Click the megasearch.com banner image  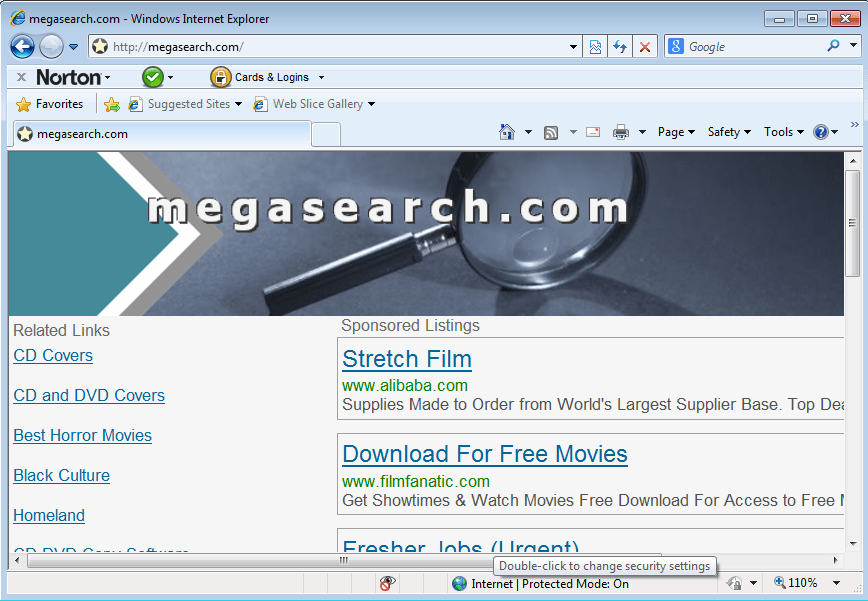[x=426, y=234]
